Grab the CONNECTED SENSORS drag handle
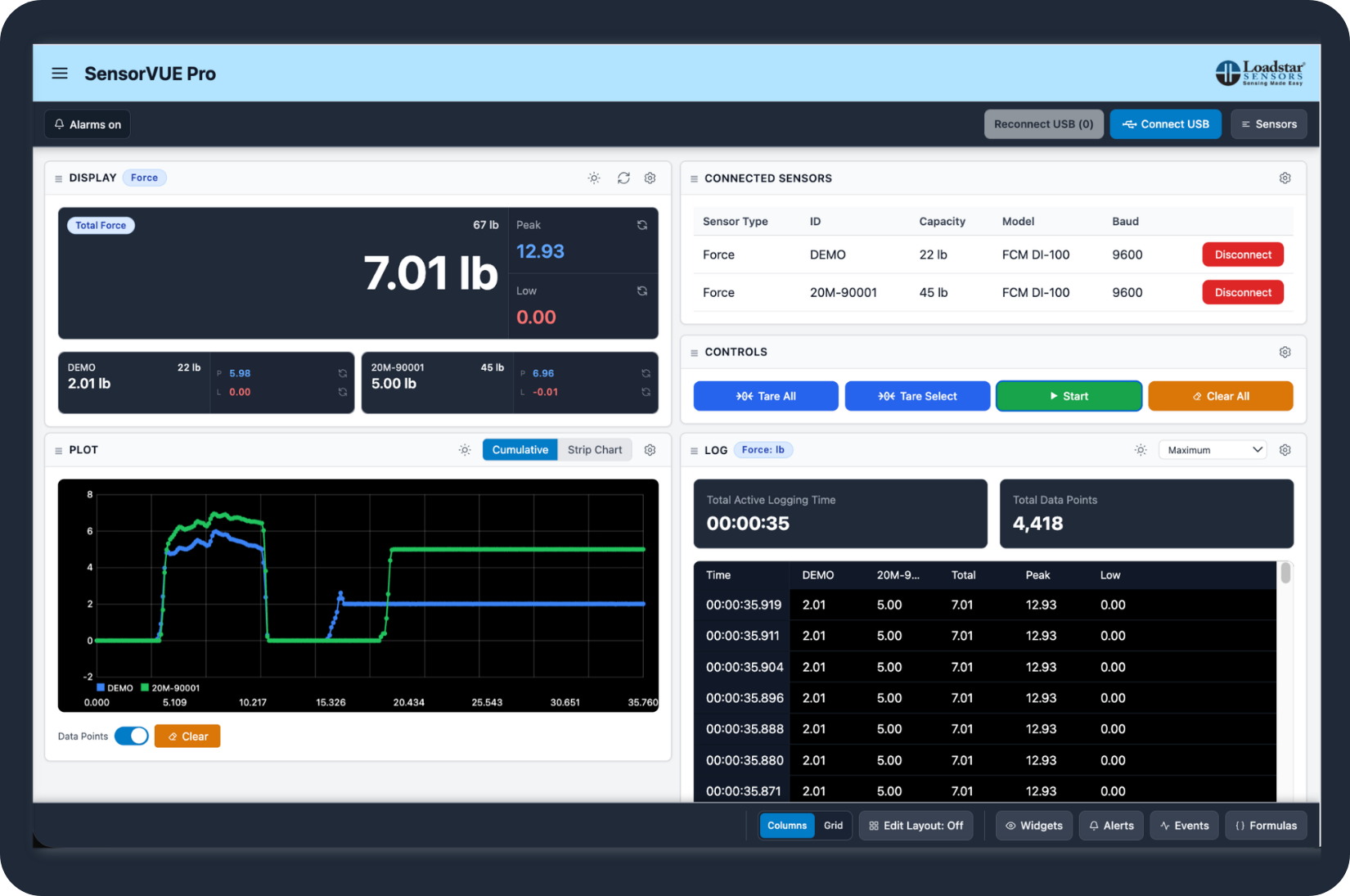The height and width of the screenshot is (896, 1350). coord(694,178)
